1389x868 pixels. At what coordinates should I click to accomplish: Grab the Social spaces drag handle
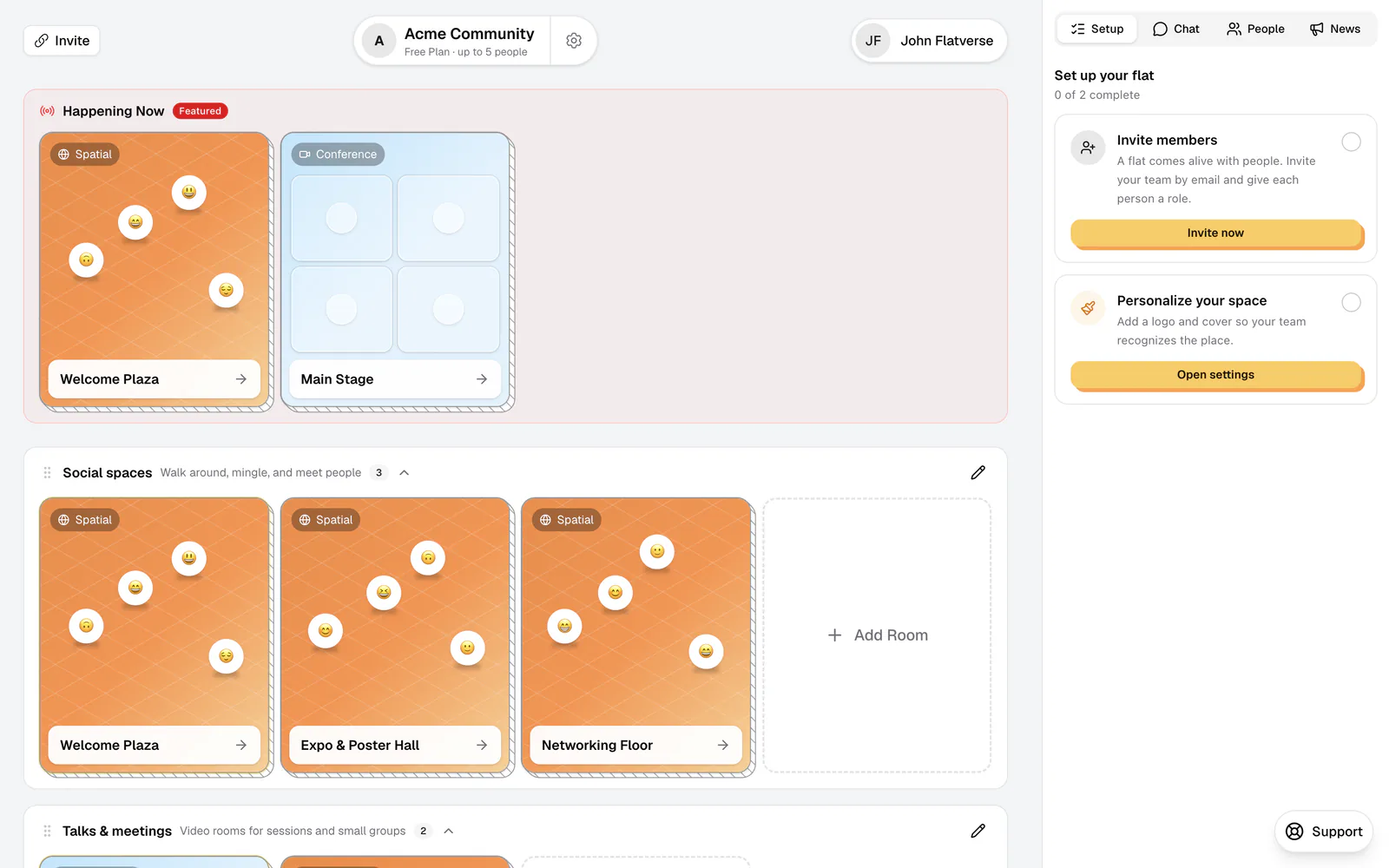pyautogui.click(x=47, y=473)
